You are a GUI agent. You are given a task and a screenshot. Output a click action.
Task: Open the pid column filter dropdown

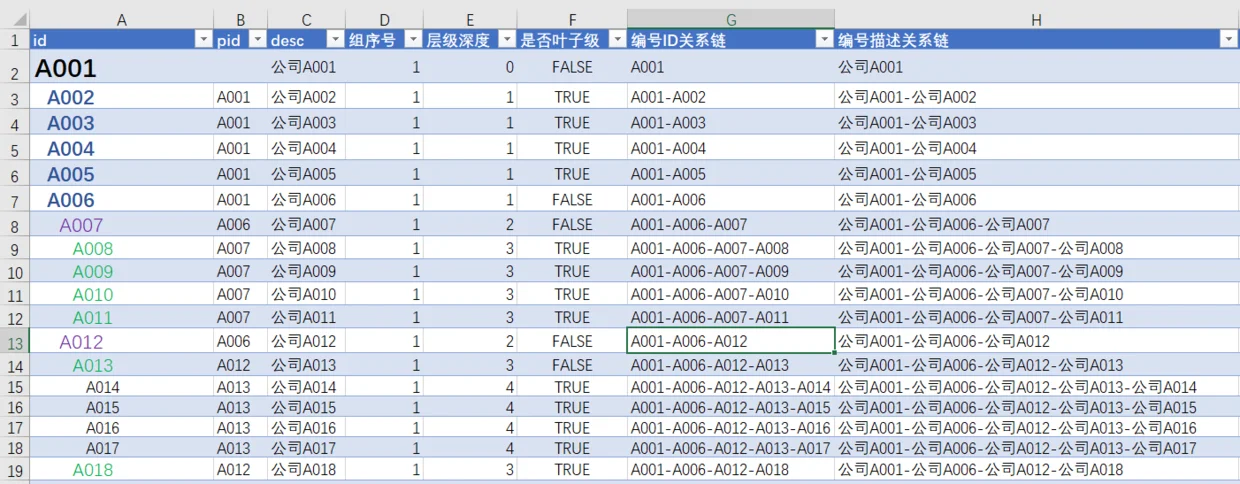click(257, 40)
